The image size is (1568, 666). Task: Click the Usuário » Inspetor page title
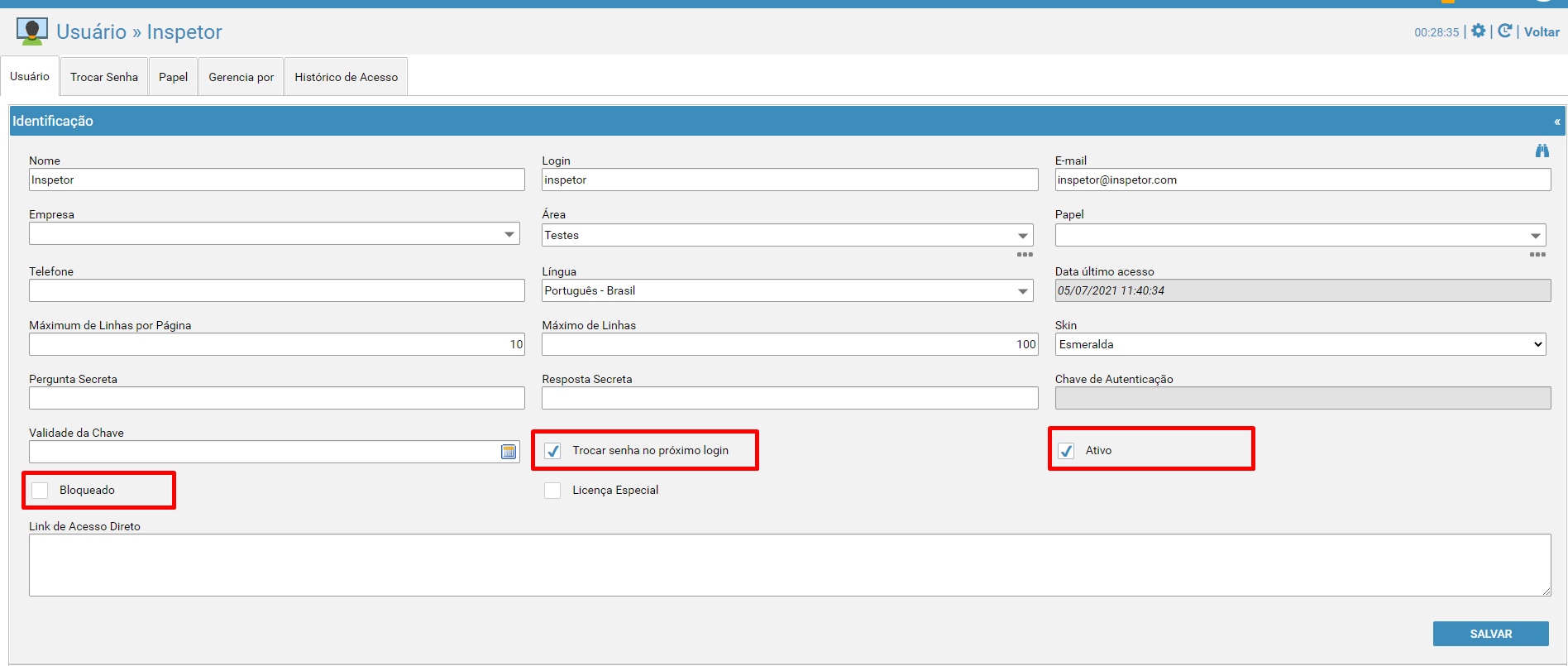point(139,31)
